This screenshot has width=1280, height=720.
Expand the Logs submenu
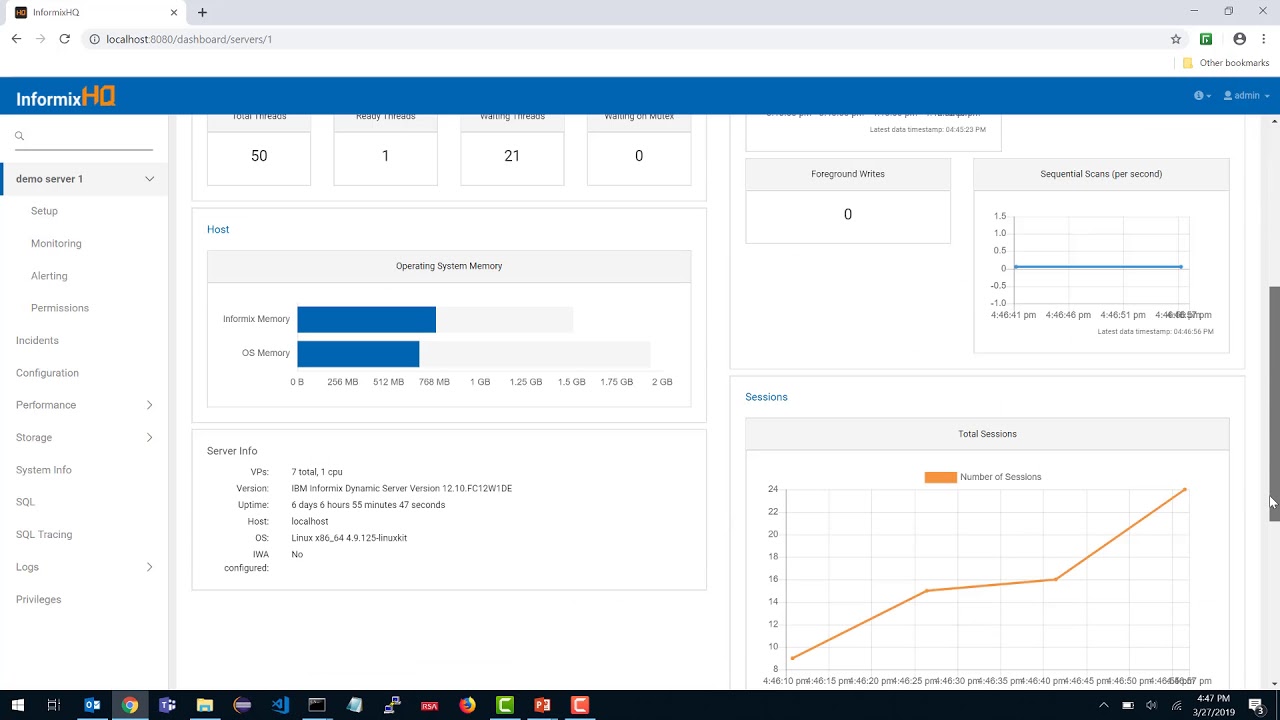(x=150, y=567)
